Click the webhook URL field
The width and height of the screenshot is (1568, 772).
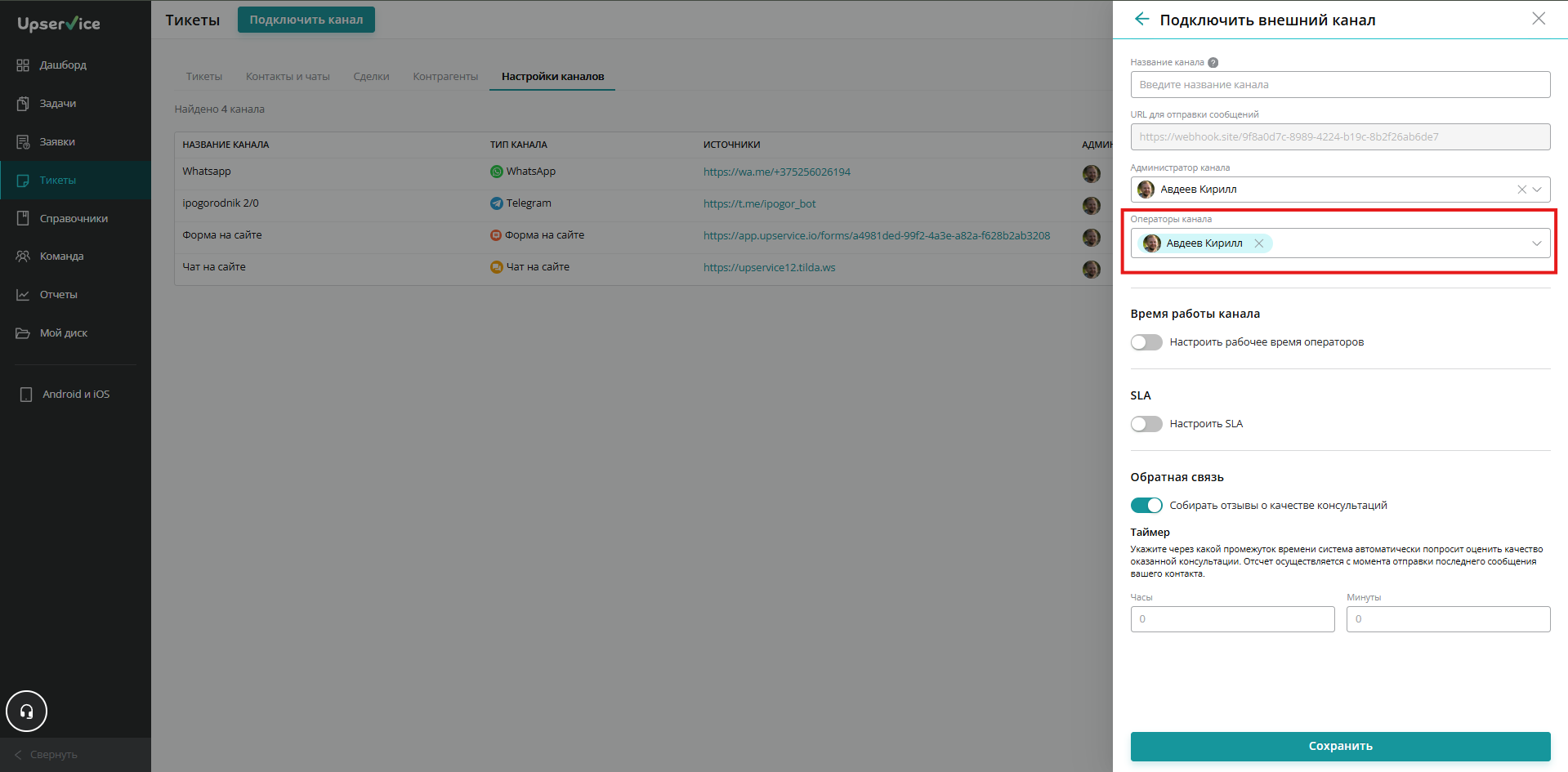click(x=1340, y=137)
